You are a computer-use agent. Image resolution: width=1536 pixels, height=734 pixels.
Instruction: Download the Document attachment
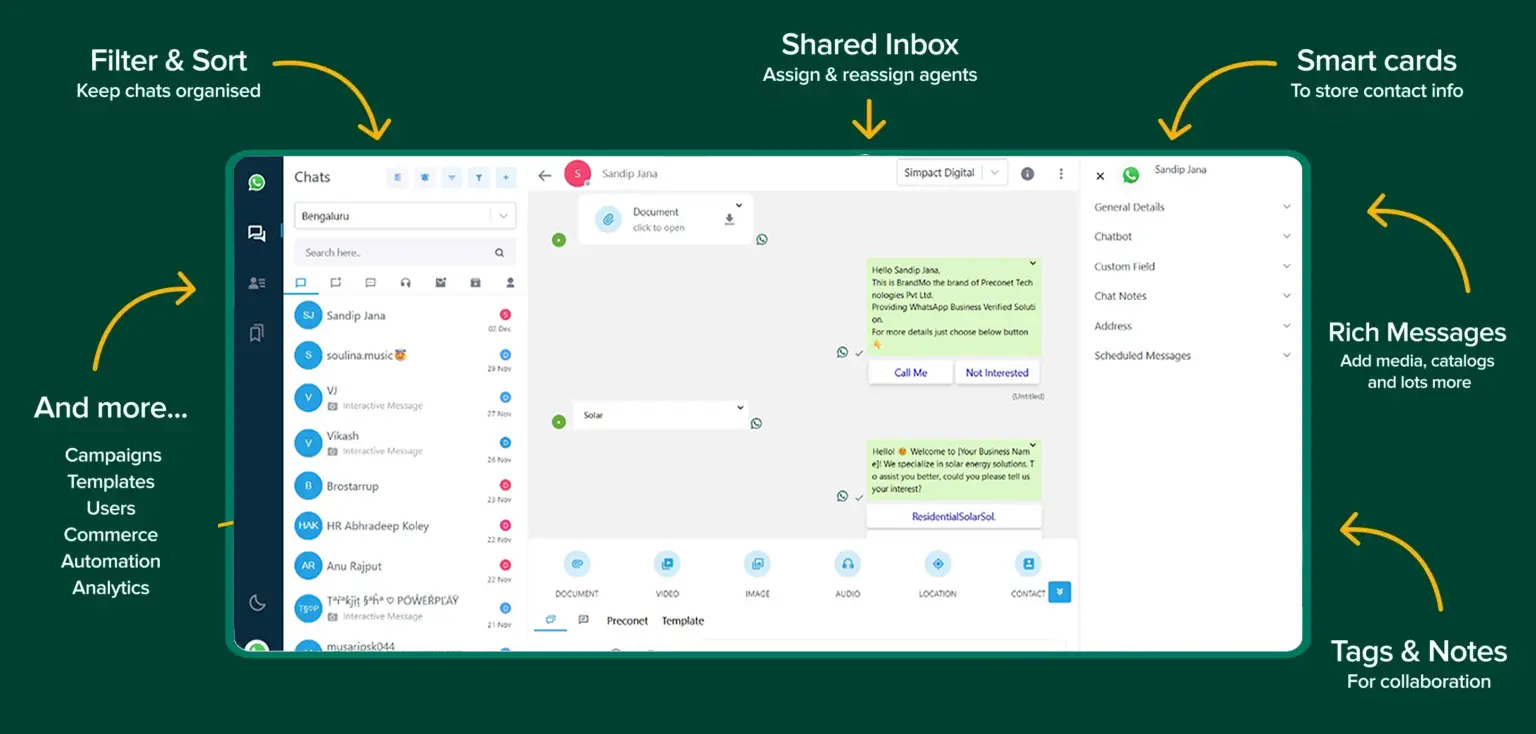tap(729, 220)
